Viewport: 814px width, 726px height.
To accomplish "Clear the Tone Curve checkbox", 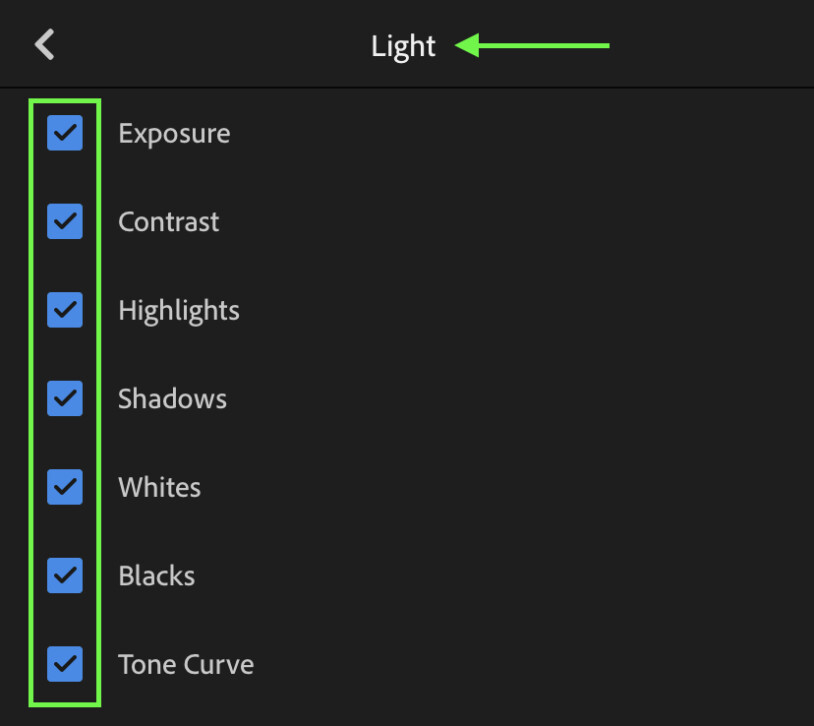I will click(65, 664).
